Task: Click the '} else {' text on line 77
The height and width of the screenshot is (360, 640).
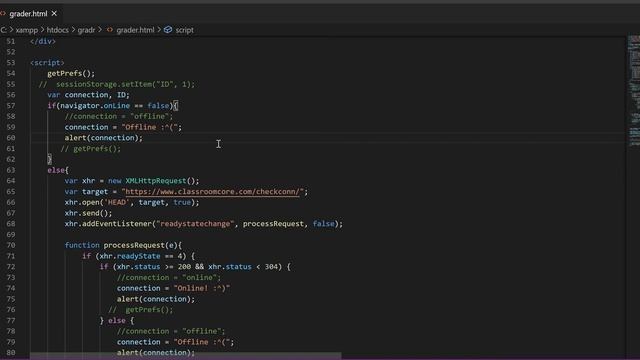Action: coord(117,321)
